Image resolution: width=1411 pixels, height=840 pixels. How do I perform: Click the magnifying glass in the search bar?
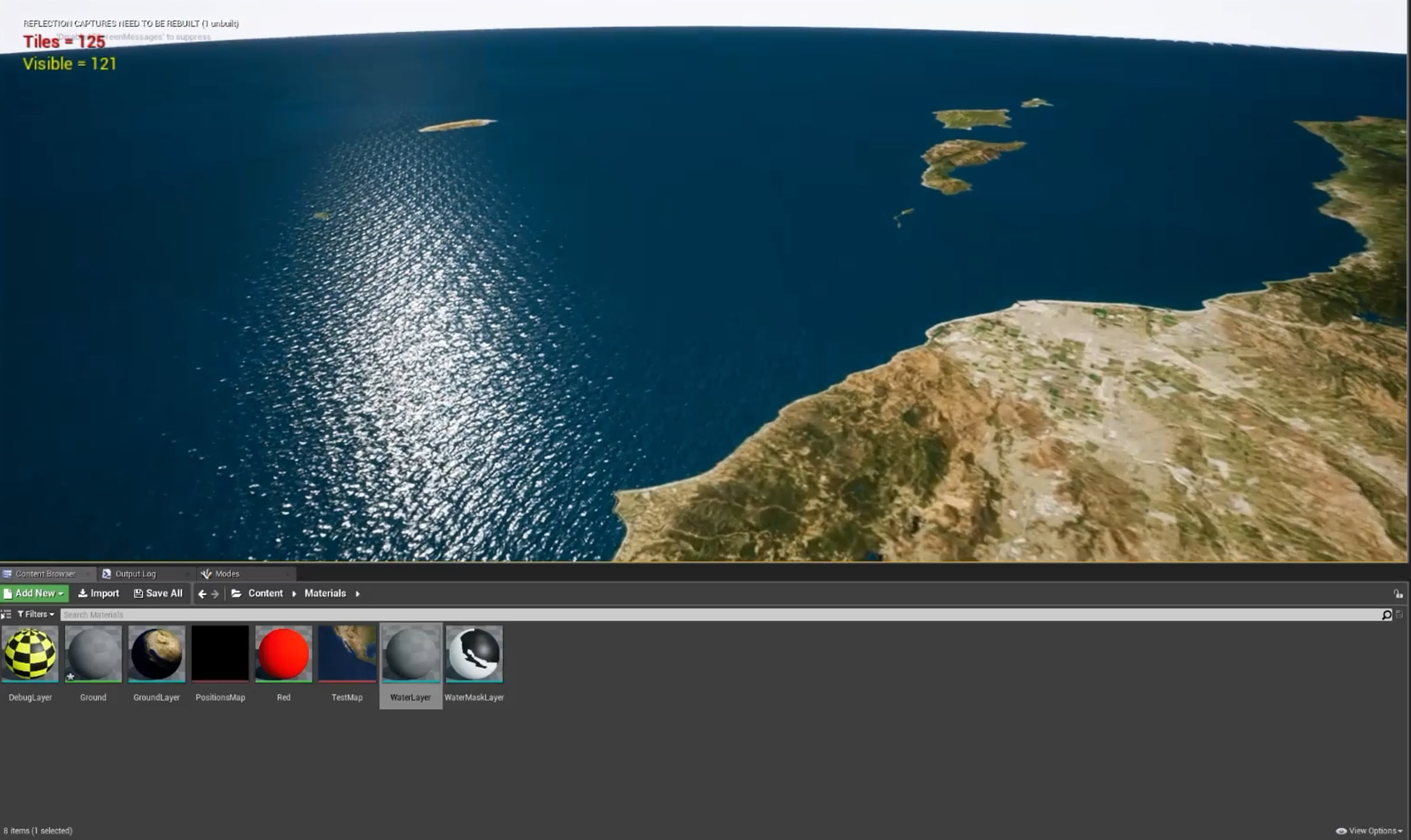1387,615
